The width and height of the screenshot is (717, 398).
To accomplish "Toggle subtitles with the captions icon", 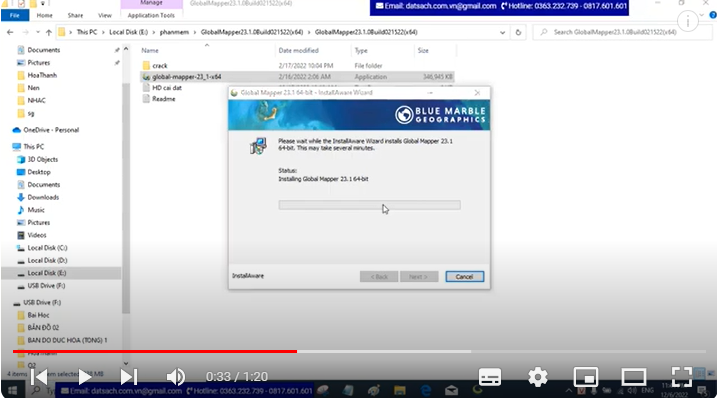I will [x=490, y=377].
